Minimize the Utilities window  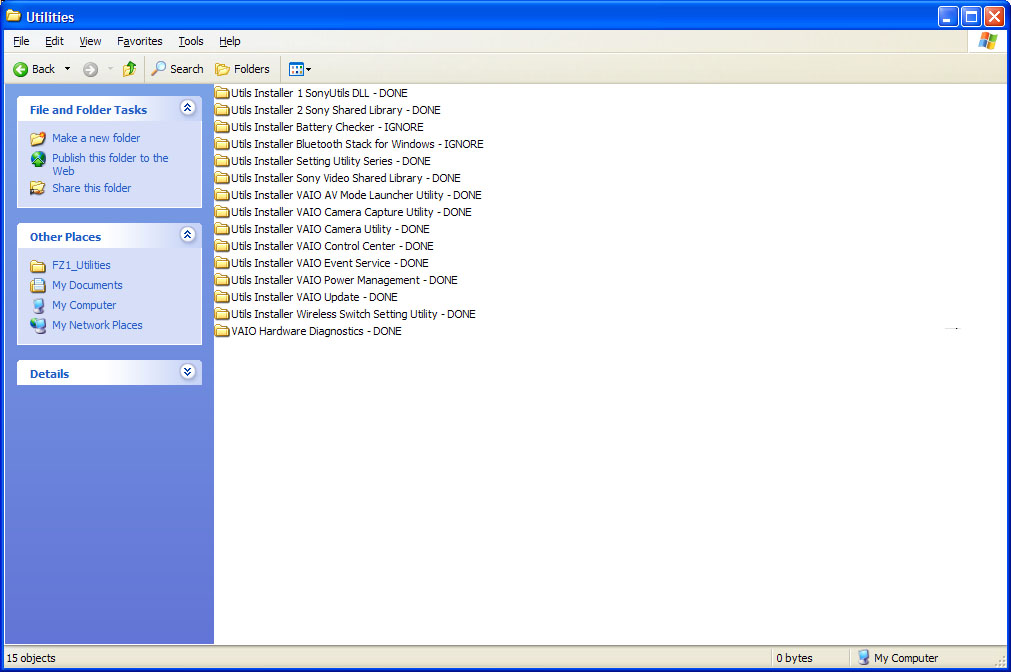(x=947, y=17)
